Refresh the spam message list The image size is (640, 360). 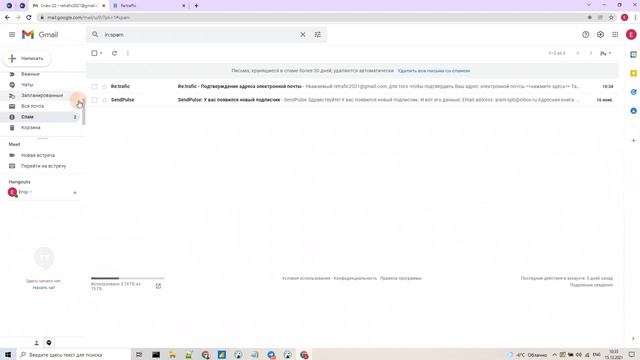[114, 53]
